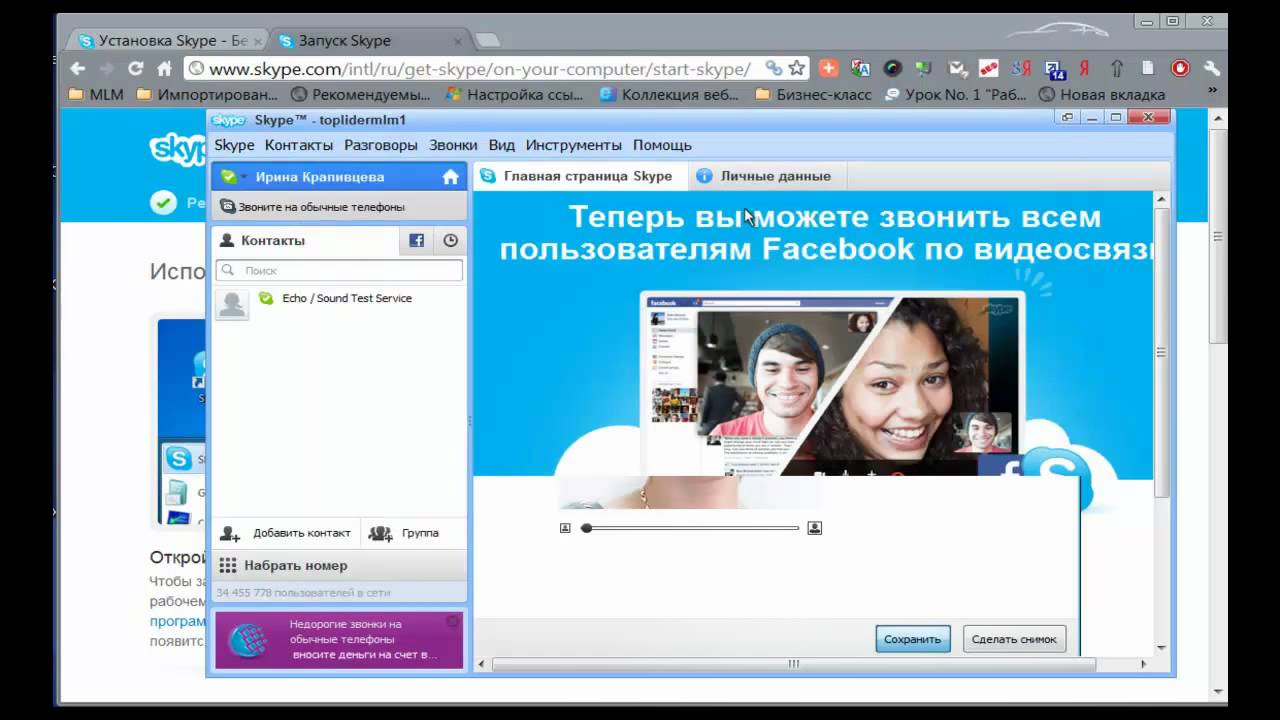Open Импортирован... bookmark folder
1280x720 pixels.
point(207,95)
